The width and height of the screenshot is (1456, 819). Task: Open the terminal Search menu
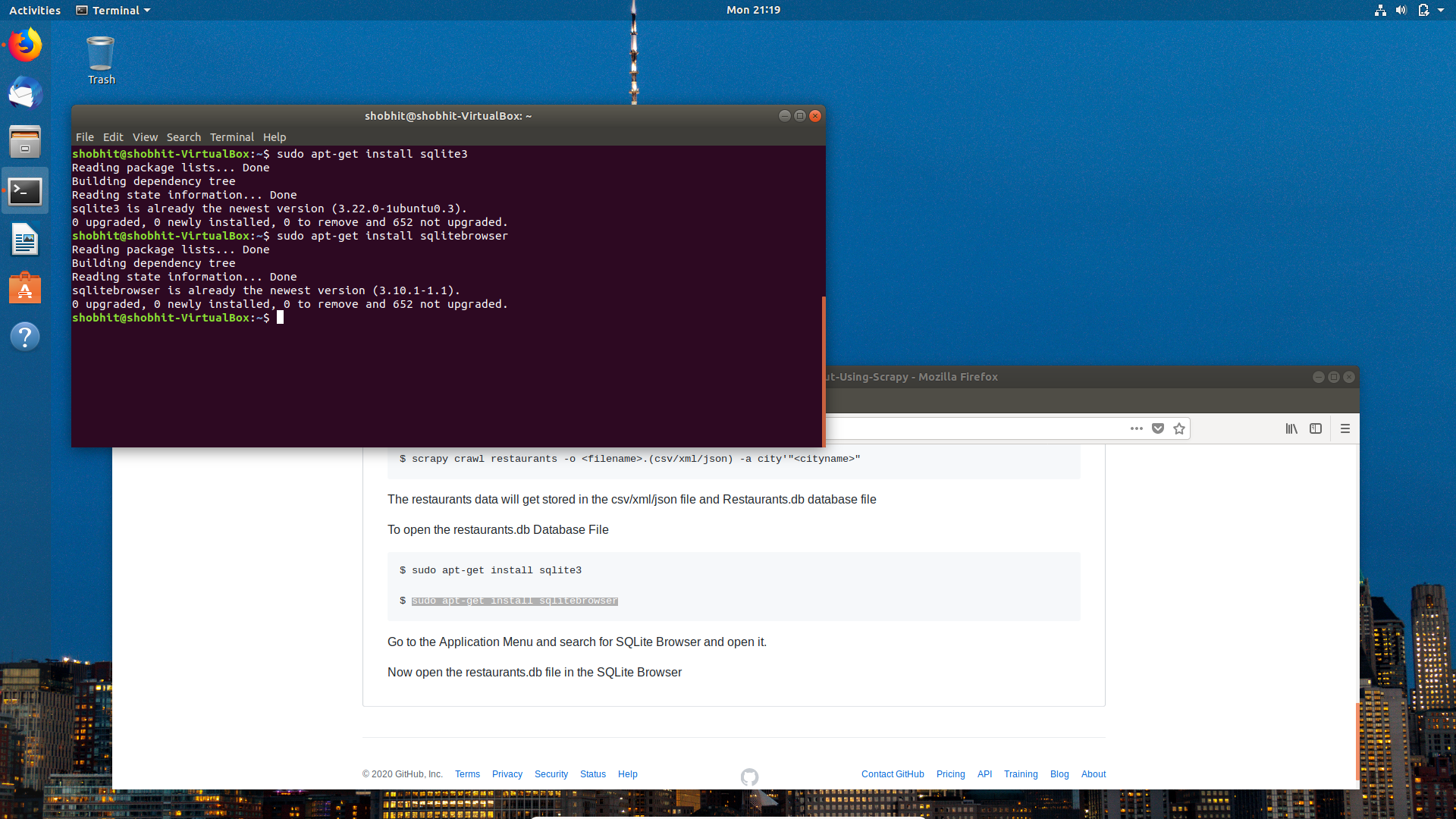click(184, 137)
